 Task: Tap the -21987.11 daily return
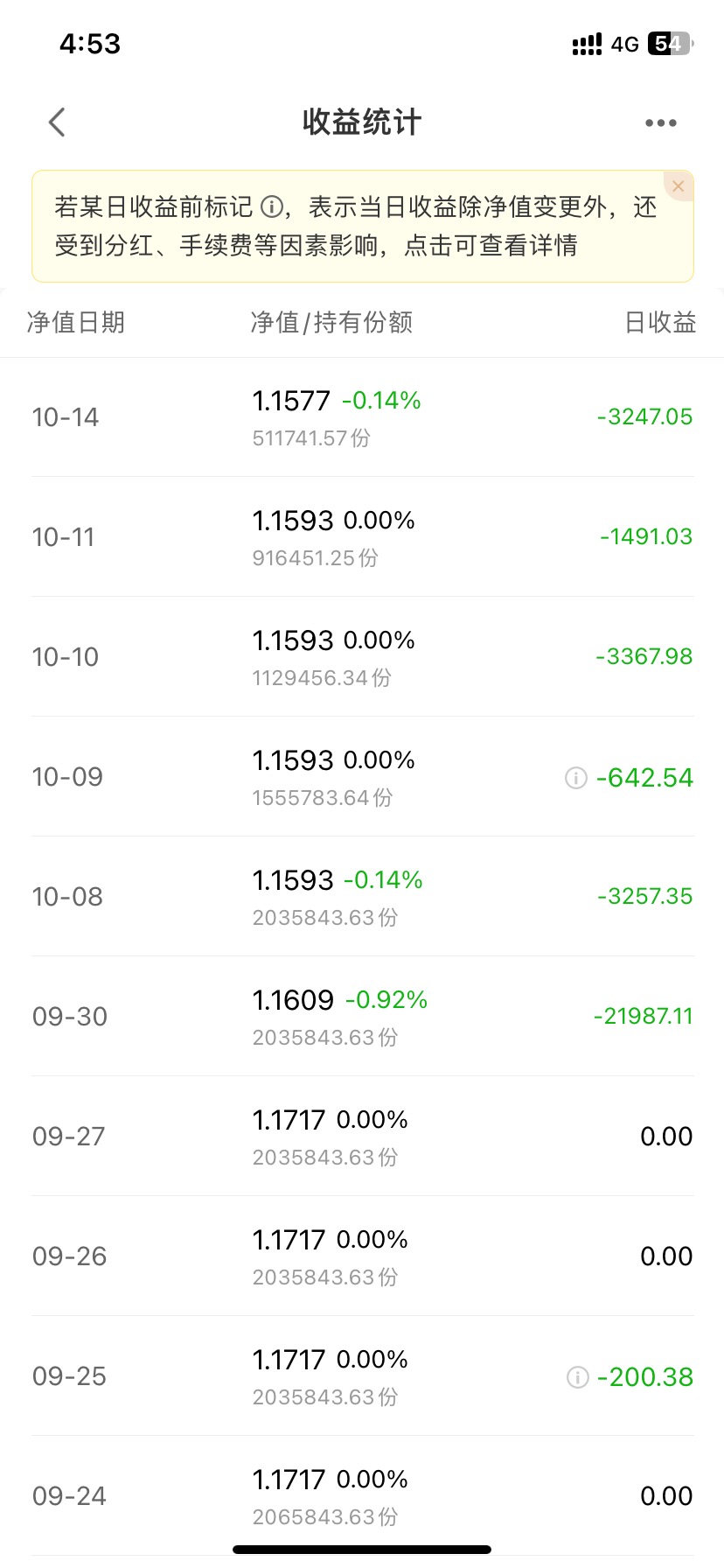[x=643, y=1016]
